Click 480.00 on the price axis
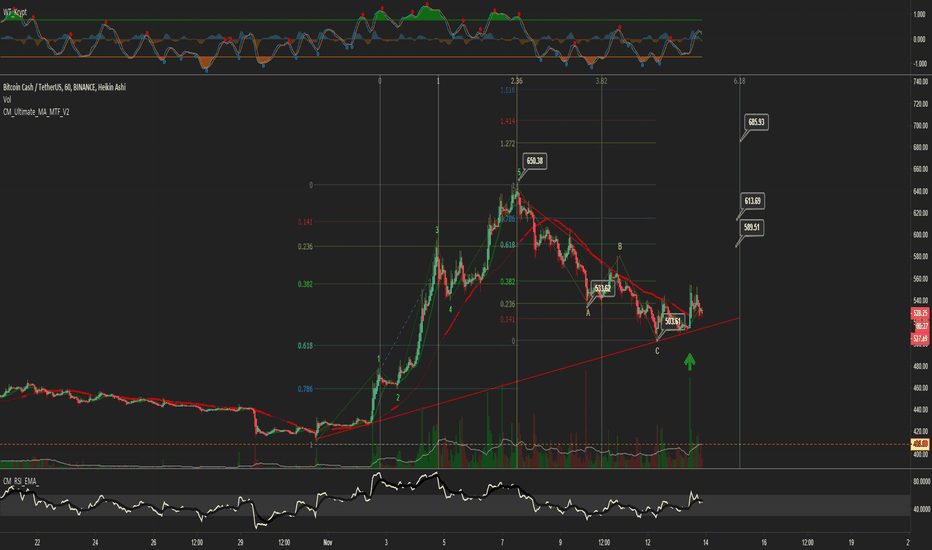Image resolution: width=932 pixels, height=550 pixels. tap(920, 366)
